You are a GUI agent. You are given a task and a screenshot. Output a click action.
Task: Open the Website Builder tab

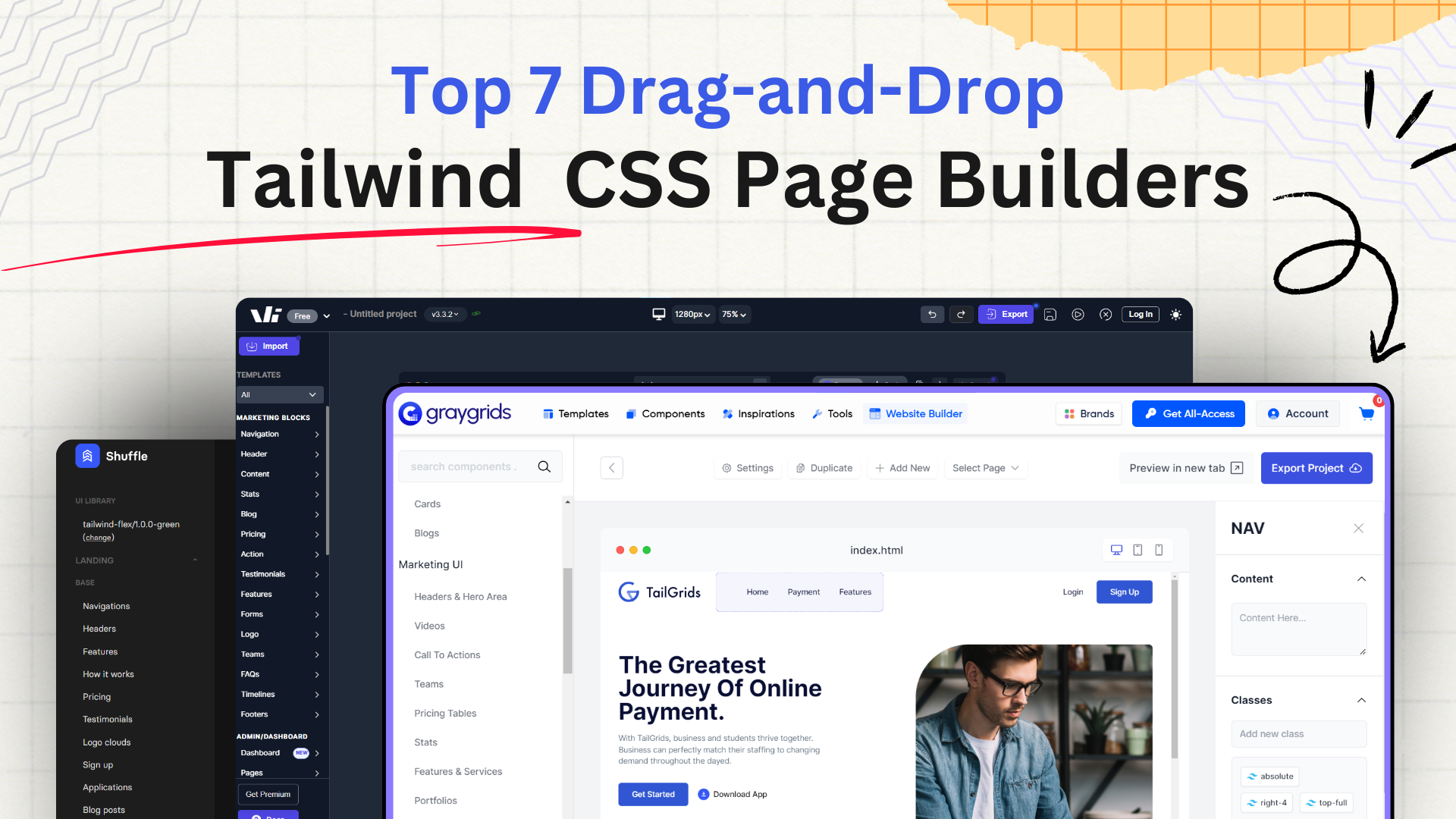click(915, 413)
